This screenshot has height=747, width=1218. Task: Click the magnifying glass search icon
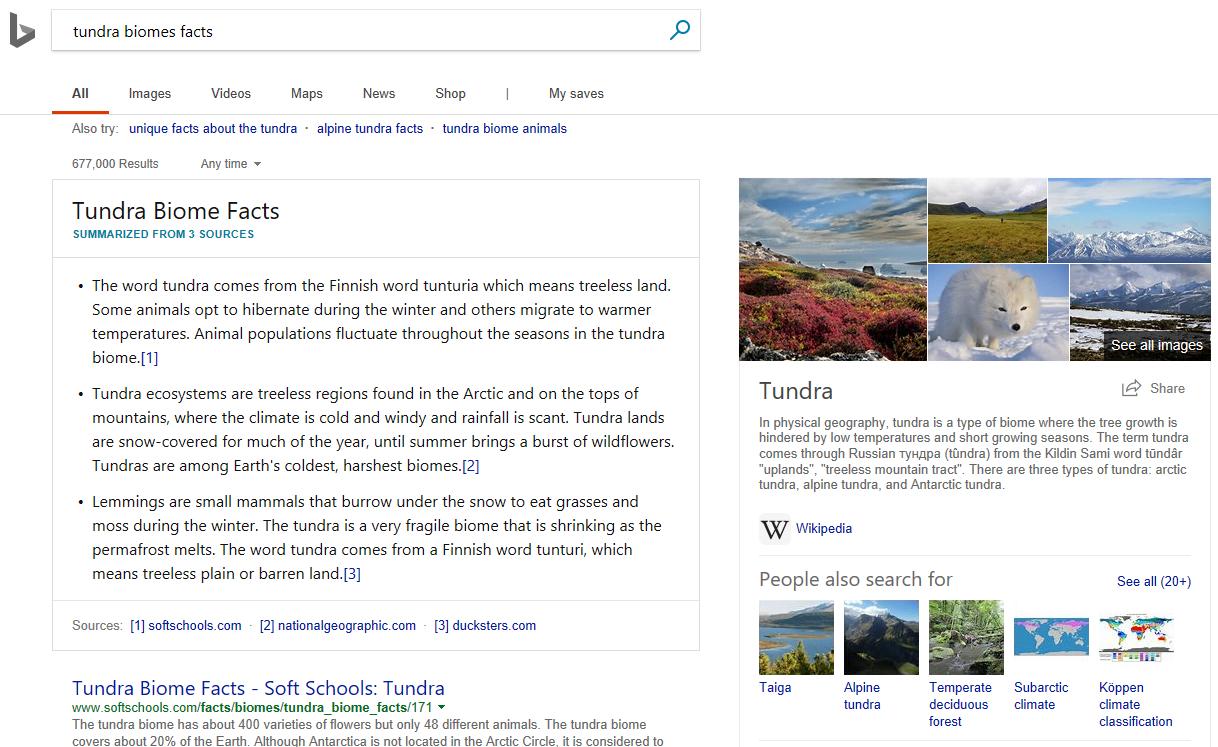click(679, 30)
